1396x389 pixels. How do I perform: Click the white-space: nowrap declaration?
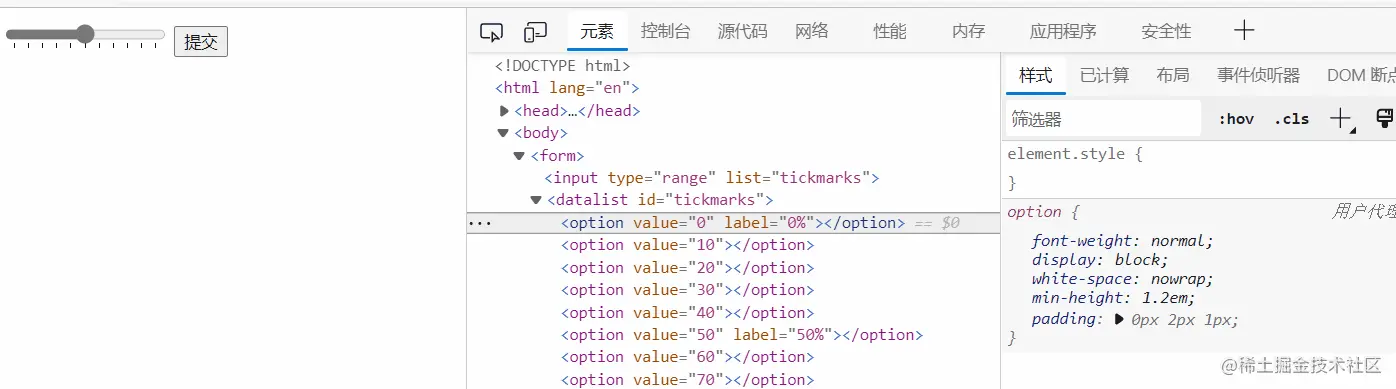click(1122, 279)
